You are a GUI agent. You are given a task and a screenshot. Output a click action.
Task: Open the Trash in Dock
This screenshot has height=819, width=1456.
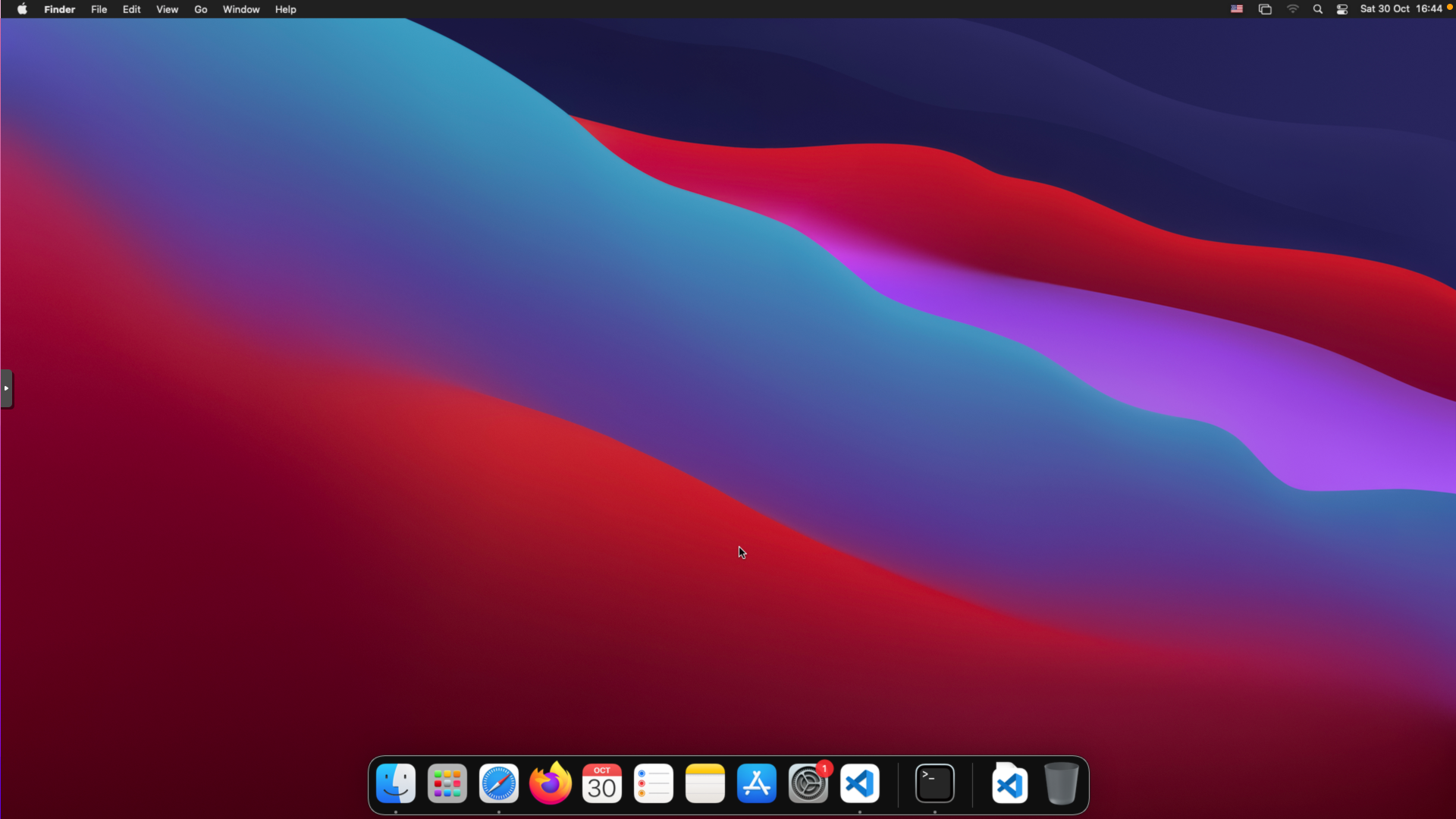pos(1061,783)
